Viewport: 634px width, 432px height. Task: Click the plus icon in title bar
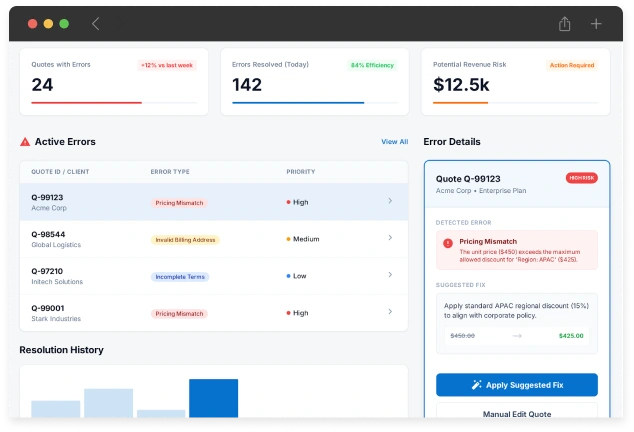tap(596, 23)
